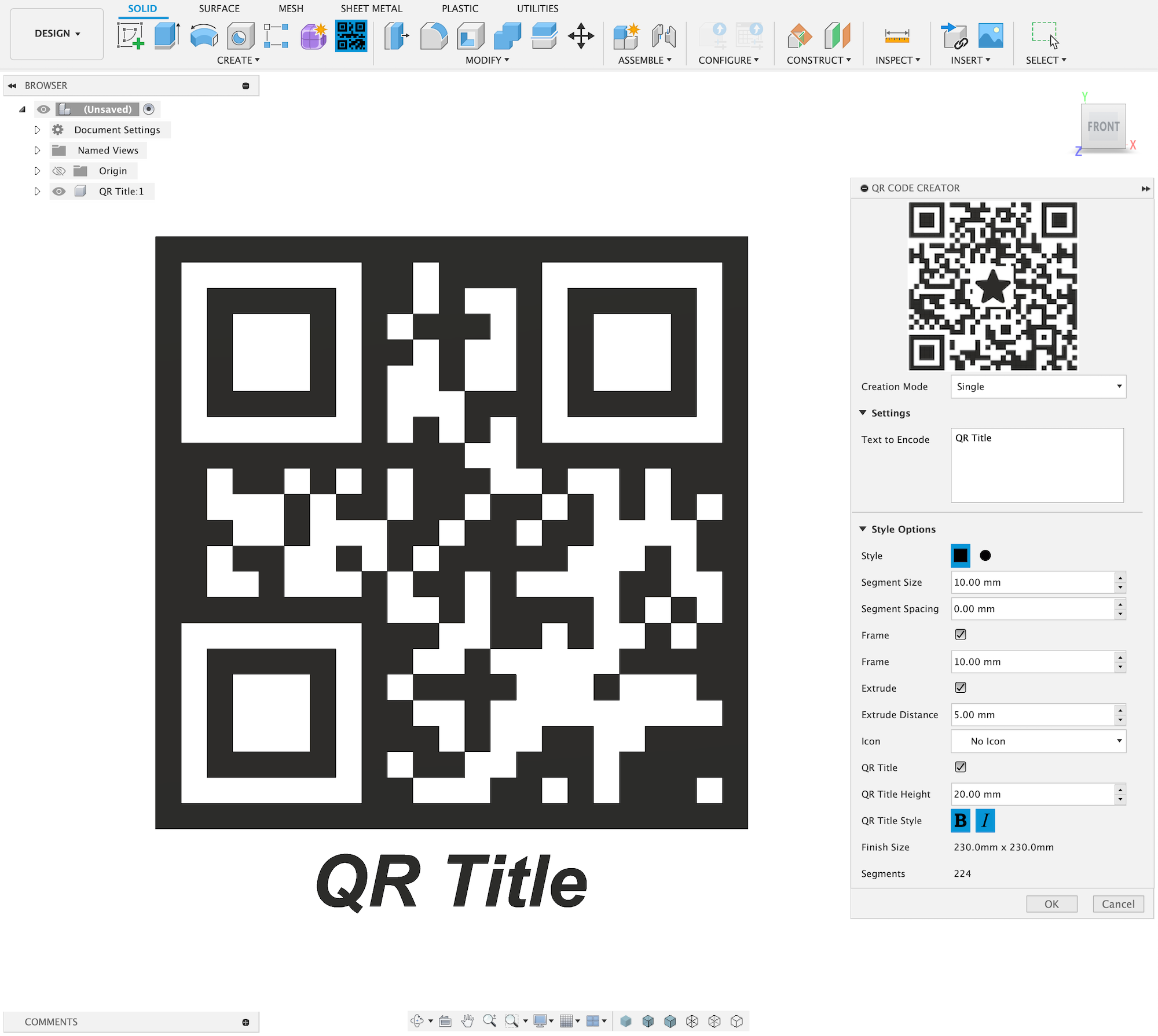The image size is (1158, 1036).
Task: Uncheck the Extrude checkbox
Action: 961,688
